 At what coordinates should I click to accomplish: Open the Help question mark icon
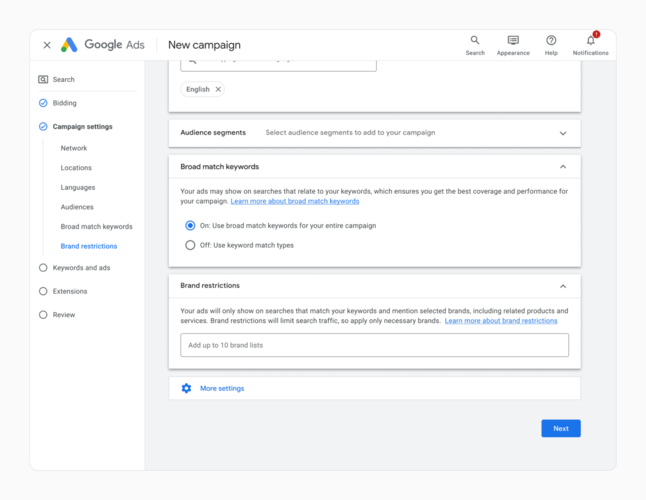551,41
